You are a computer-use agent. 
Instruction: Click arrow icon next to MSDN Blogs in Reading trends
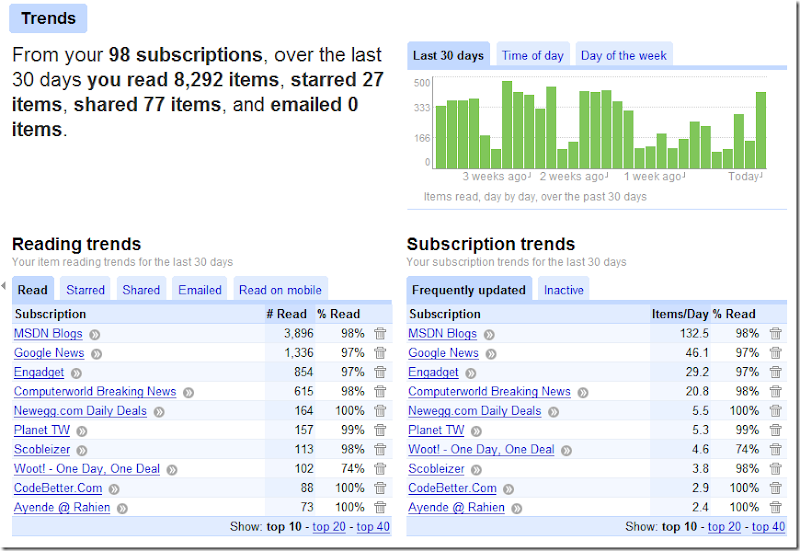point(94,334)
